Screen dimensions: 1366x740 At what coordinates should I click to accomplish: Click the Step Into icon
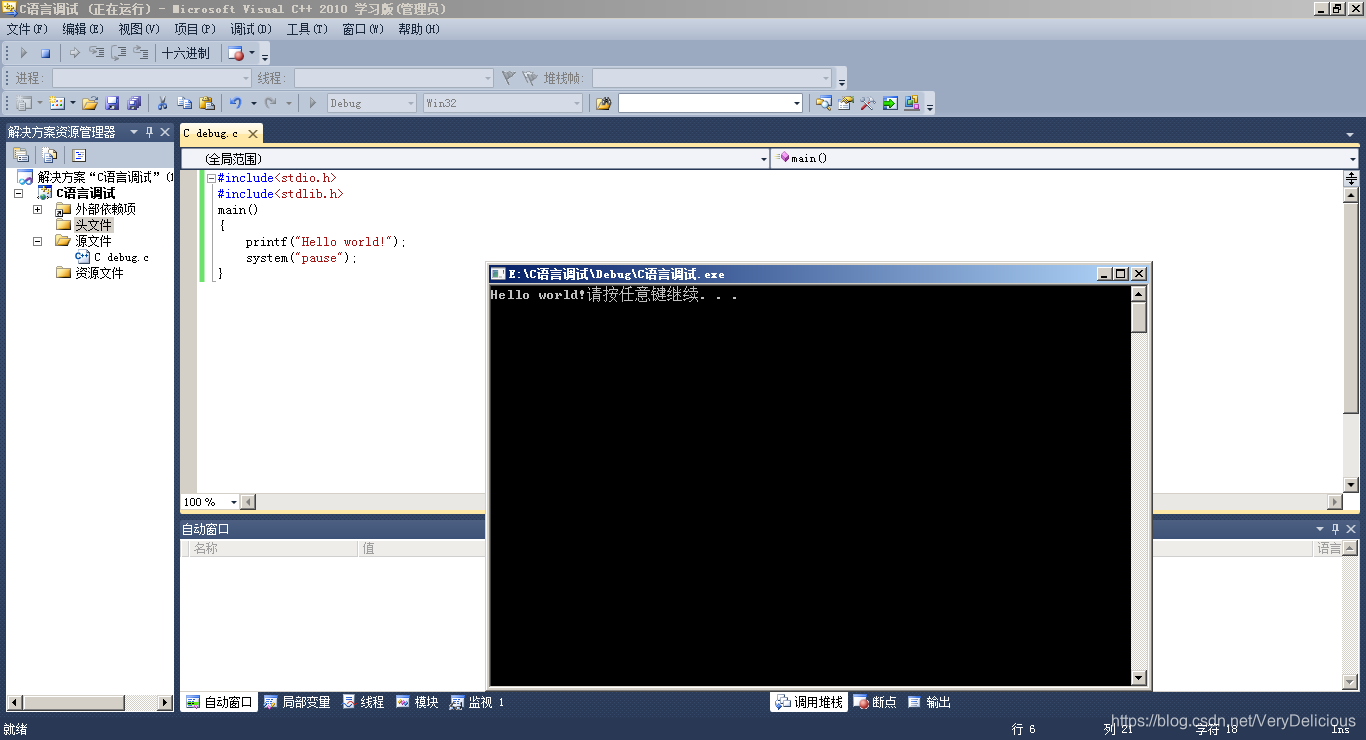point(97,53)
